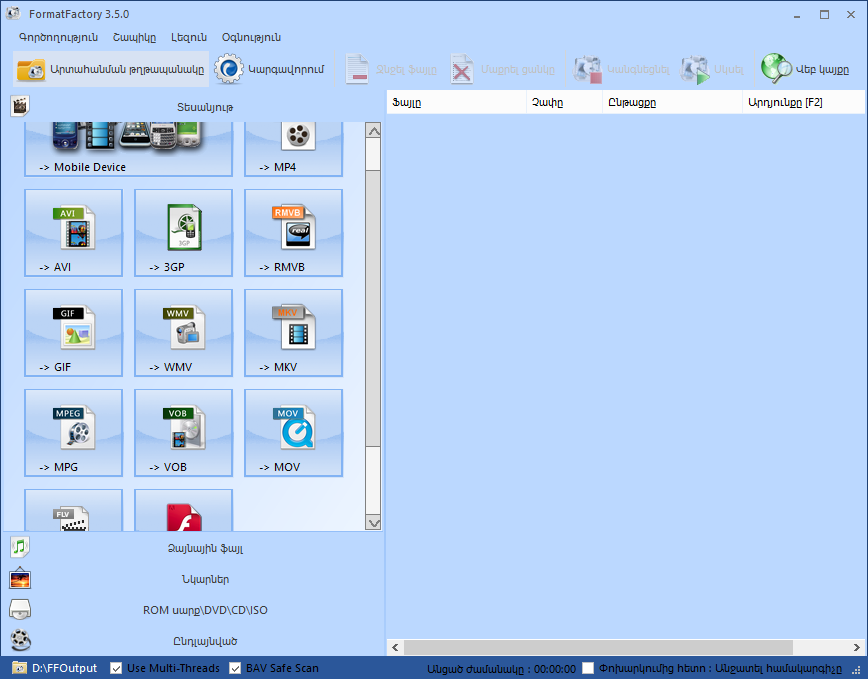Select the 3GP format tile
868x679 pixels.
pos(183,233)
